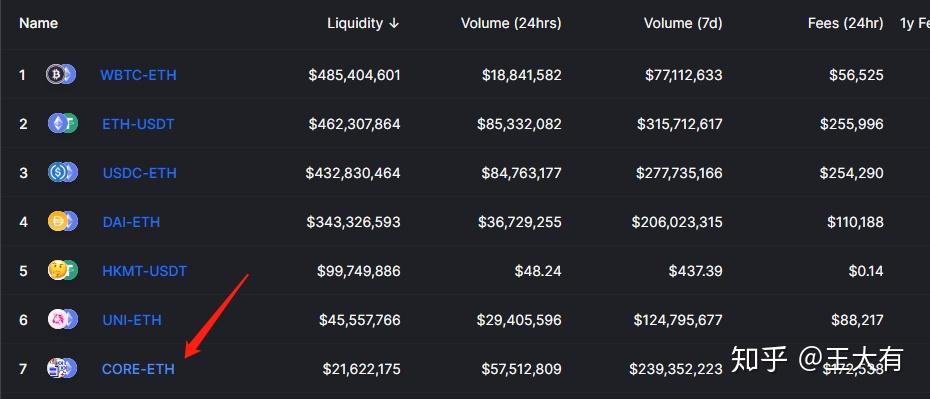930x399 pixels.
Task: Click the ETH-USDT pair token icon
Action: click(x=62, y=123)
